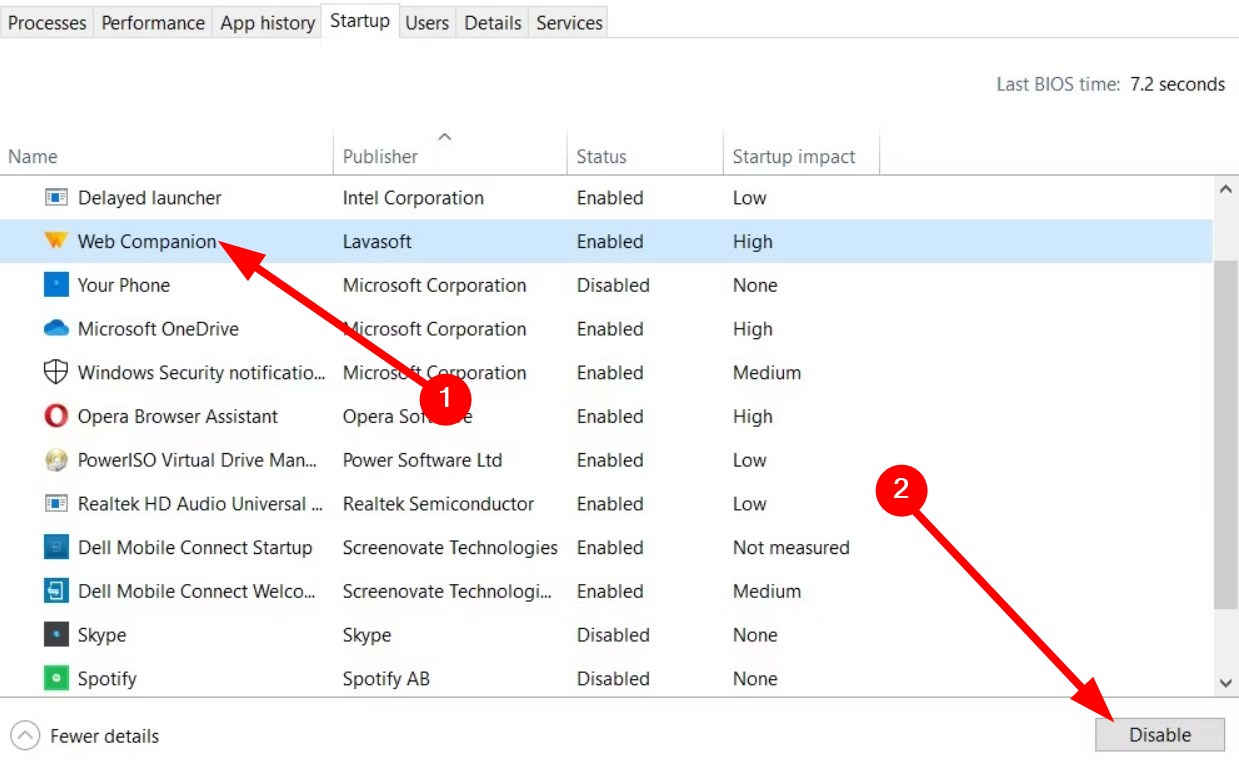This screenshot has height=768, width=1239.
Task: Sort entries by Status column header
Action: point(601,157)
